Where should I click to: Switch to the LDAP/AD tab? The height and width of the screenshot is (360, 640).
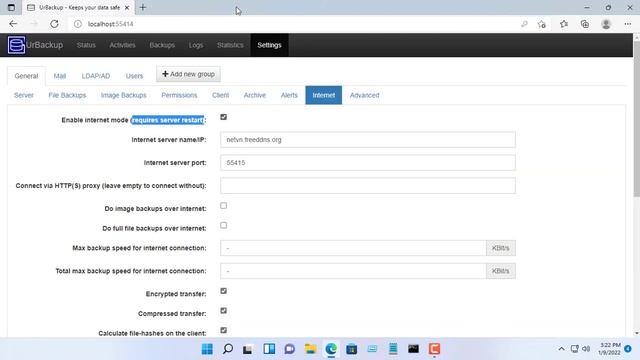point(96,76)
